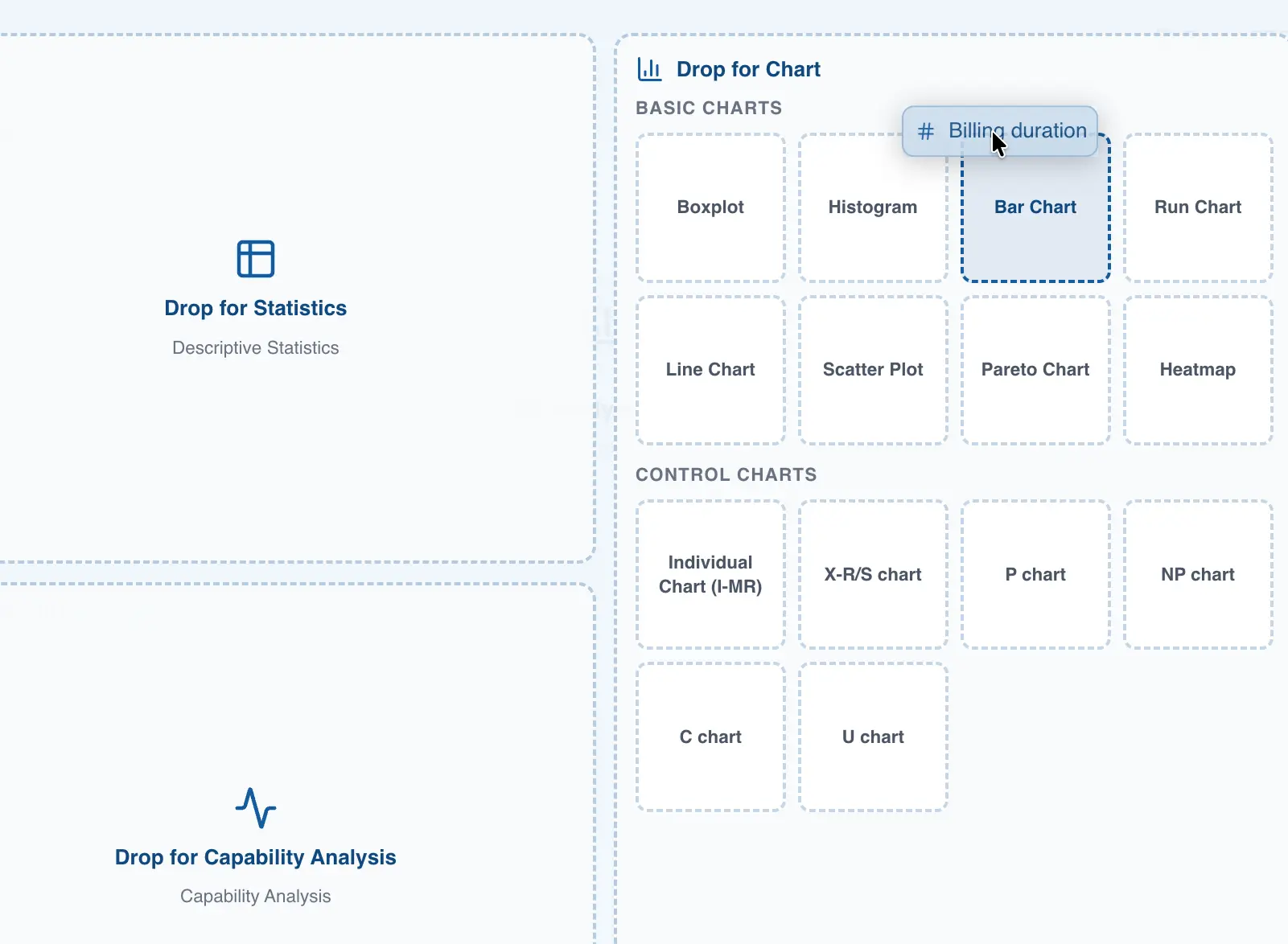Image resolution: width=1288 pixels, height=944 pixels.
Task: Pick the Heatmap tile
Action: [x=1198, y=370]
